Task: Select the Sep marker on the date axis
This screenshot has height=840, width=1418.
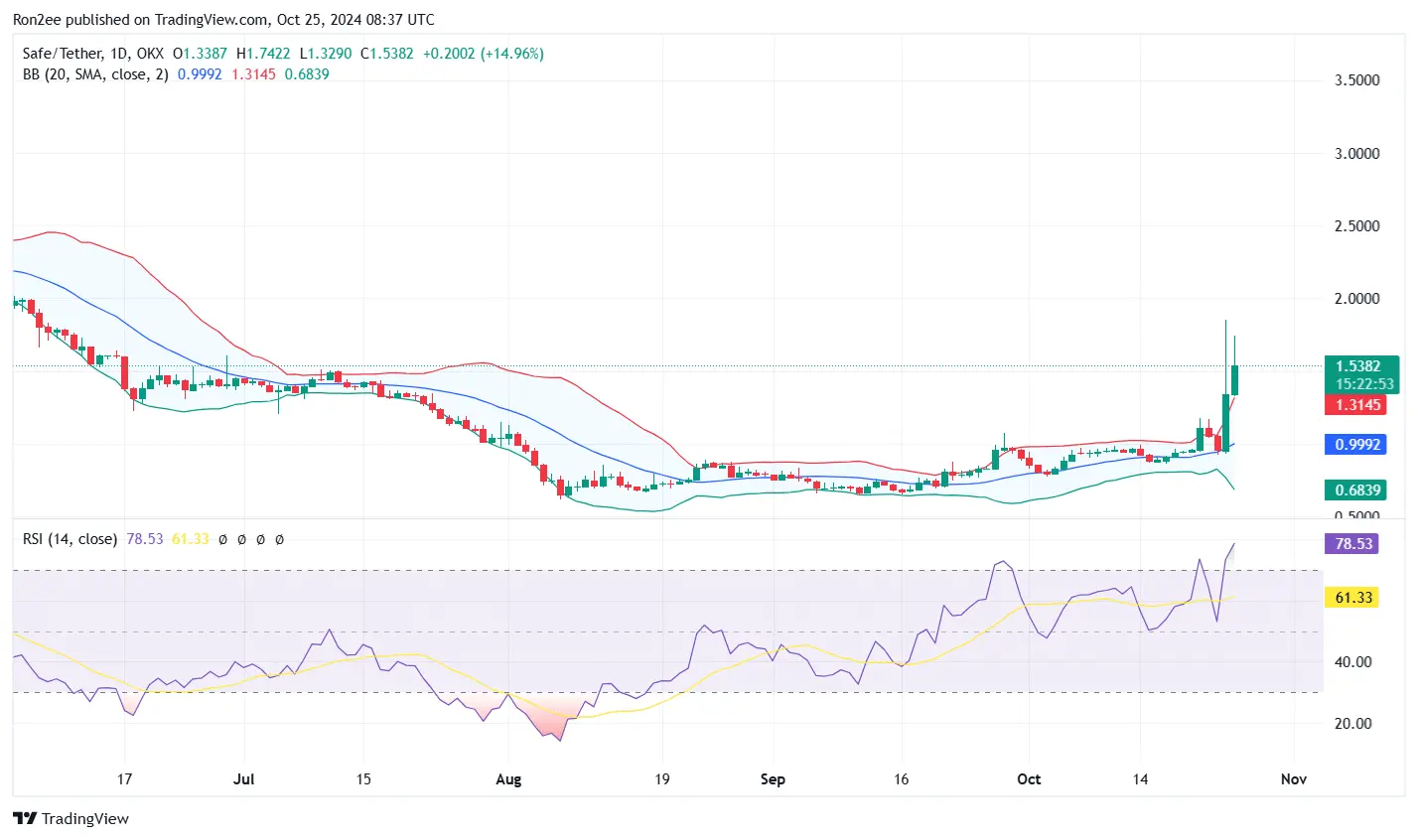Action: click(x=773, y=779)
